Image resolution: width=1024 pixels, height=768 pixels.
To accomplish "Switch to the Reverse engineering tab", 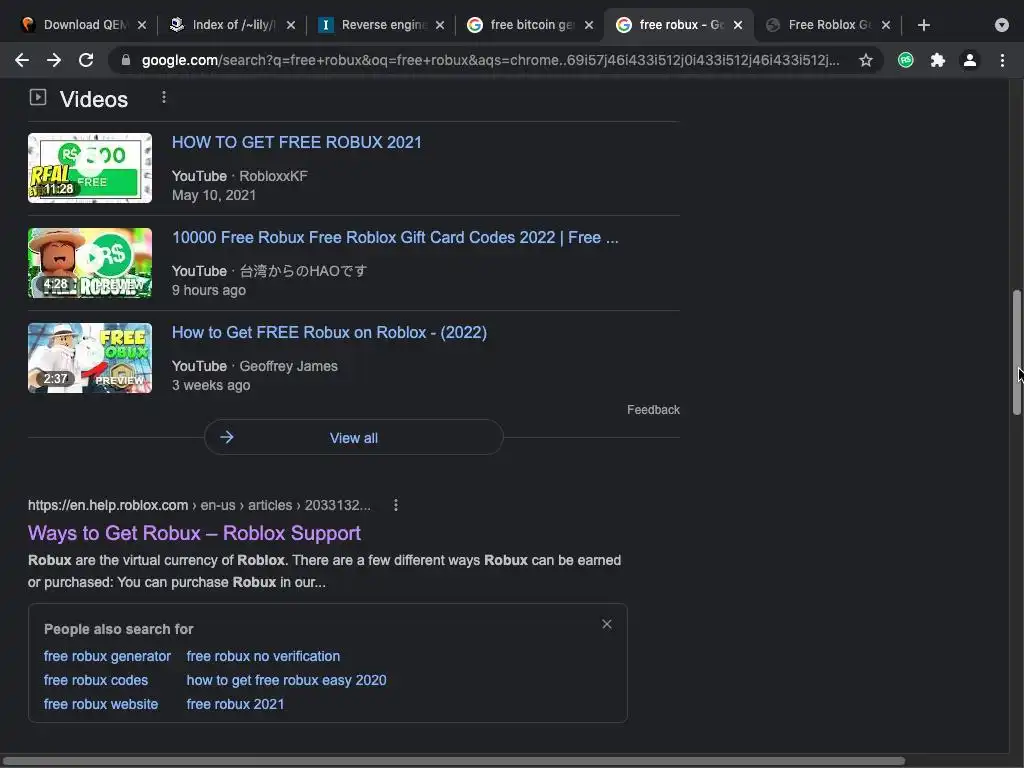I will [379, 25].
